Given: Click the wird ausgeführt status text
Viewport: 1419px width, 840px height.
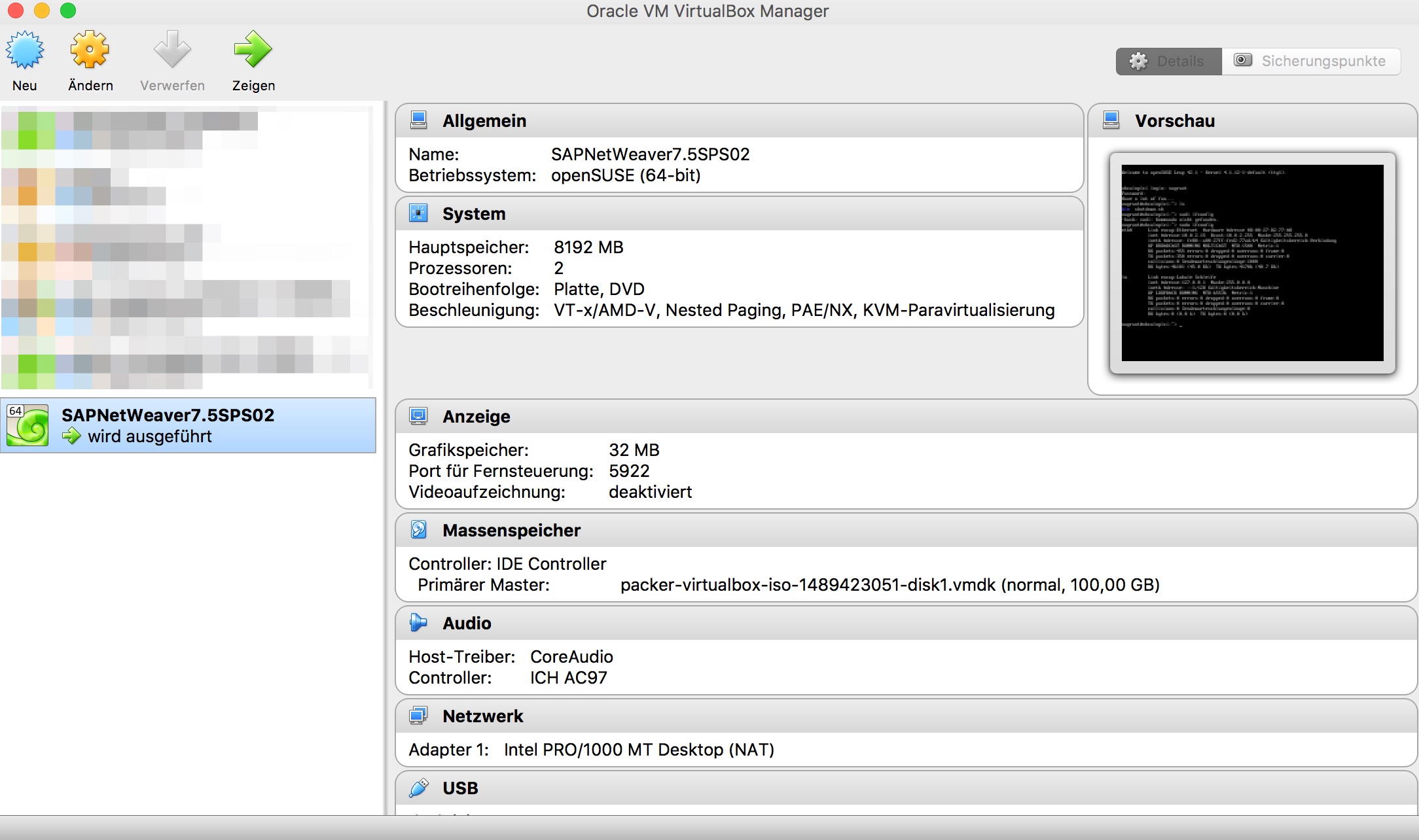Looking at the screenshot, I should click(x=150, y=436).
